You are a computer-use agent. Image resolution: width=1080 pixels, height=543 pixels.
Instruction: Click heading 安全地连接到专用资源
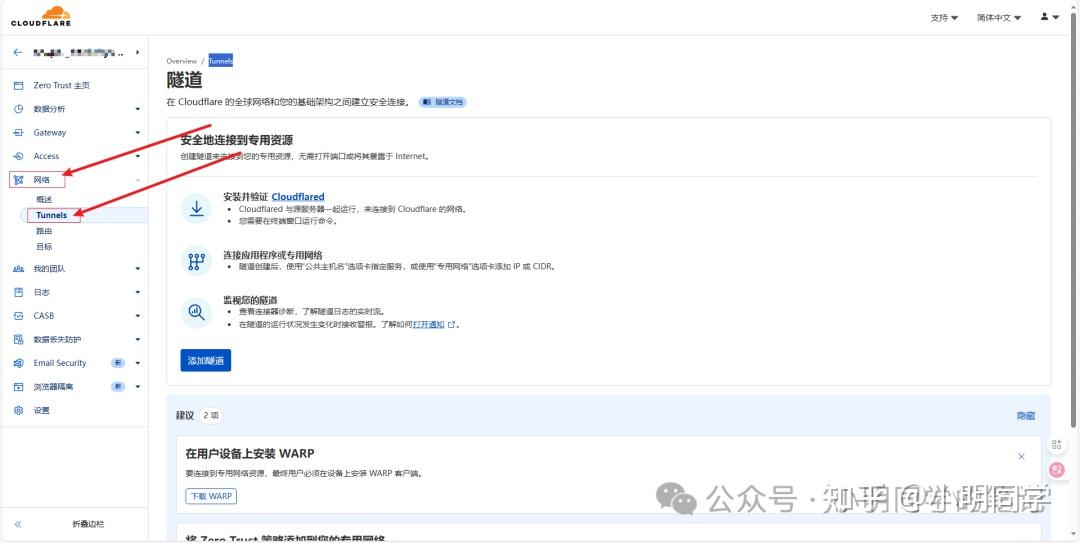coord(236,141)
